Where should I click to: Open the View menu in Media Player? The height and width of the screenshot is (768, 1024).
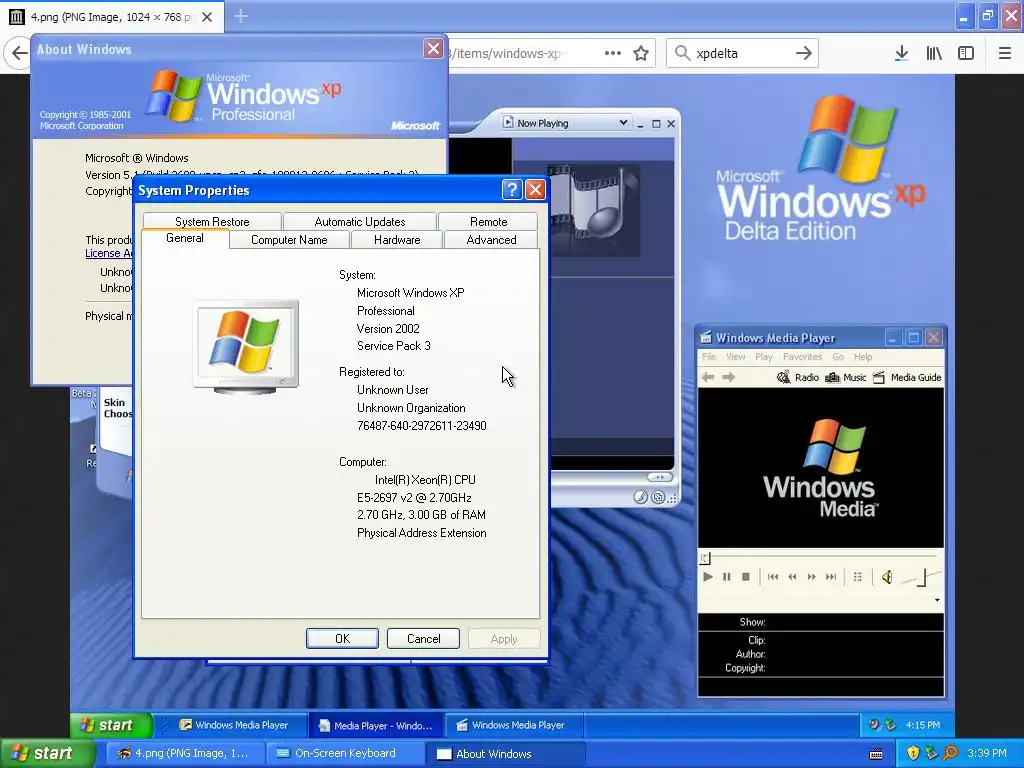735,357
